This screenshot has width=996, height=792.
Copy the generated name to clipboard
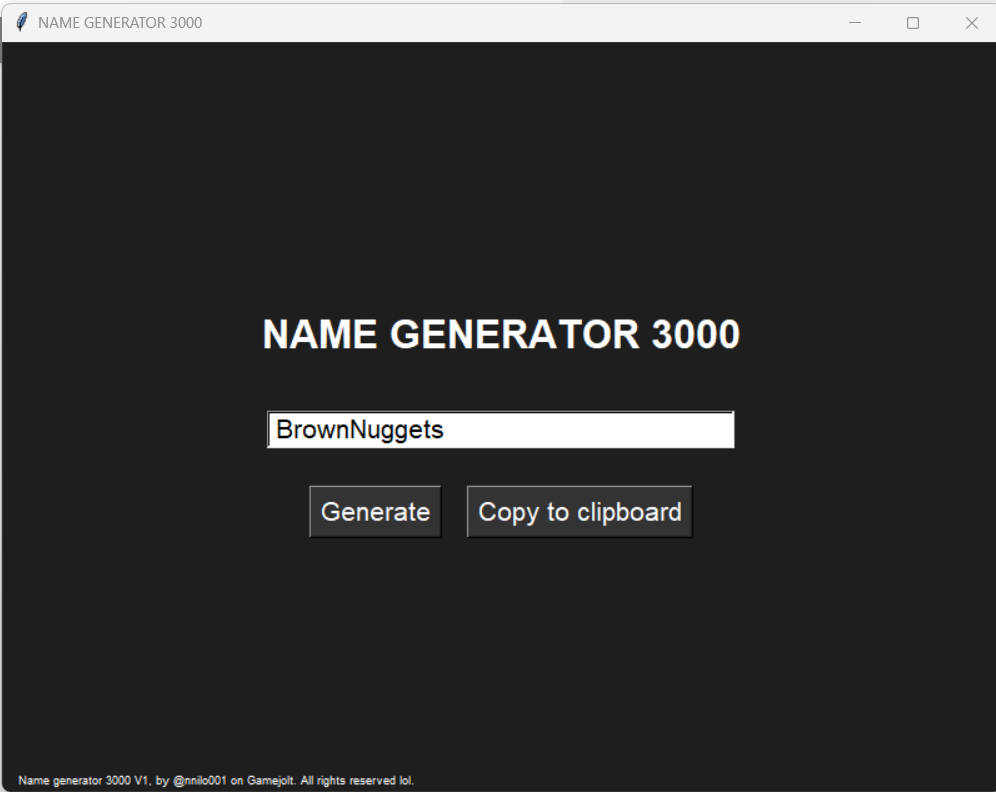(579, 512)
